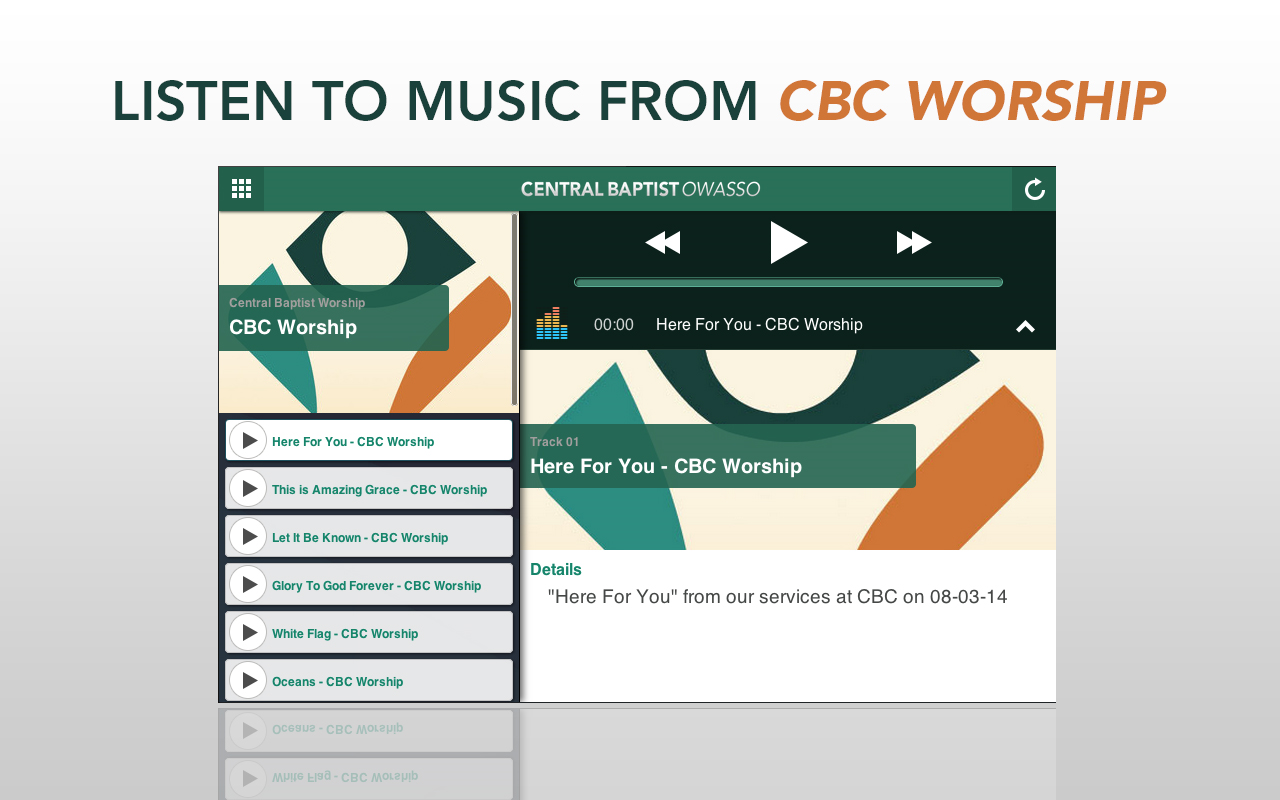Image resolution: width=1280 pixels, height=800 pixels.
Task: Expand the Track 01 banner overlay
Action: tap(717, 453)
